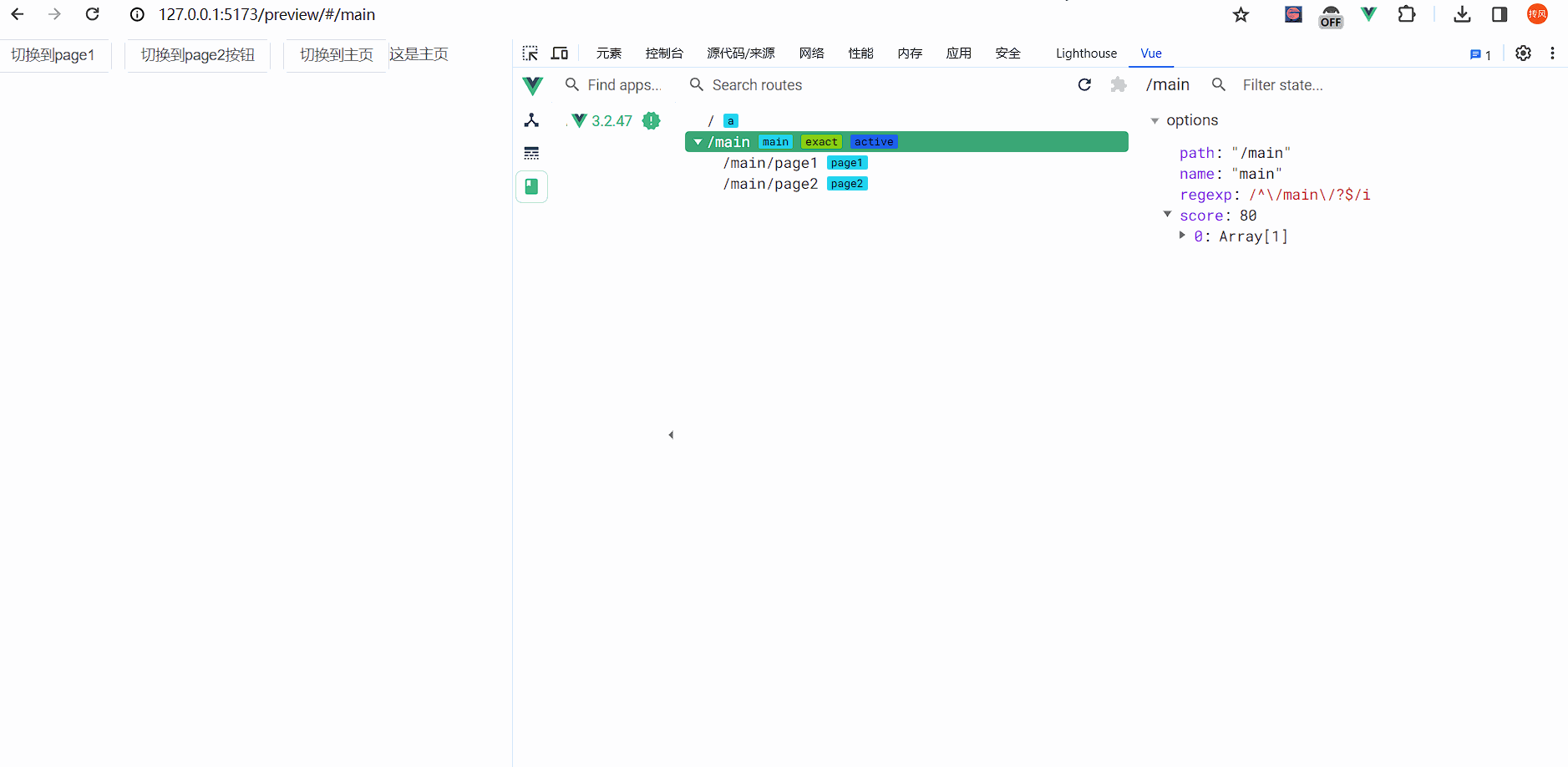
Task: Click the search icon next to Filter state
Action: coord(1219,84)
